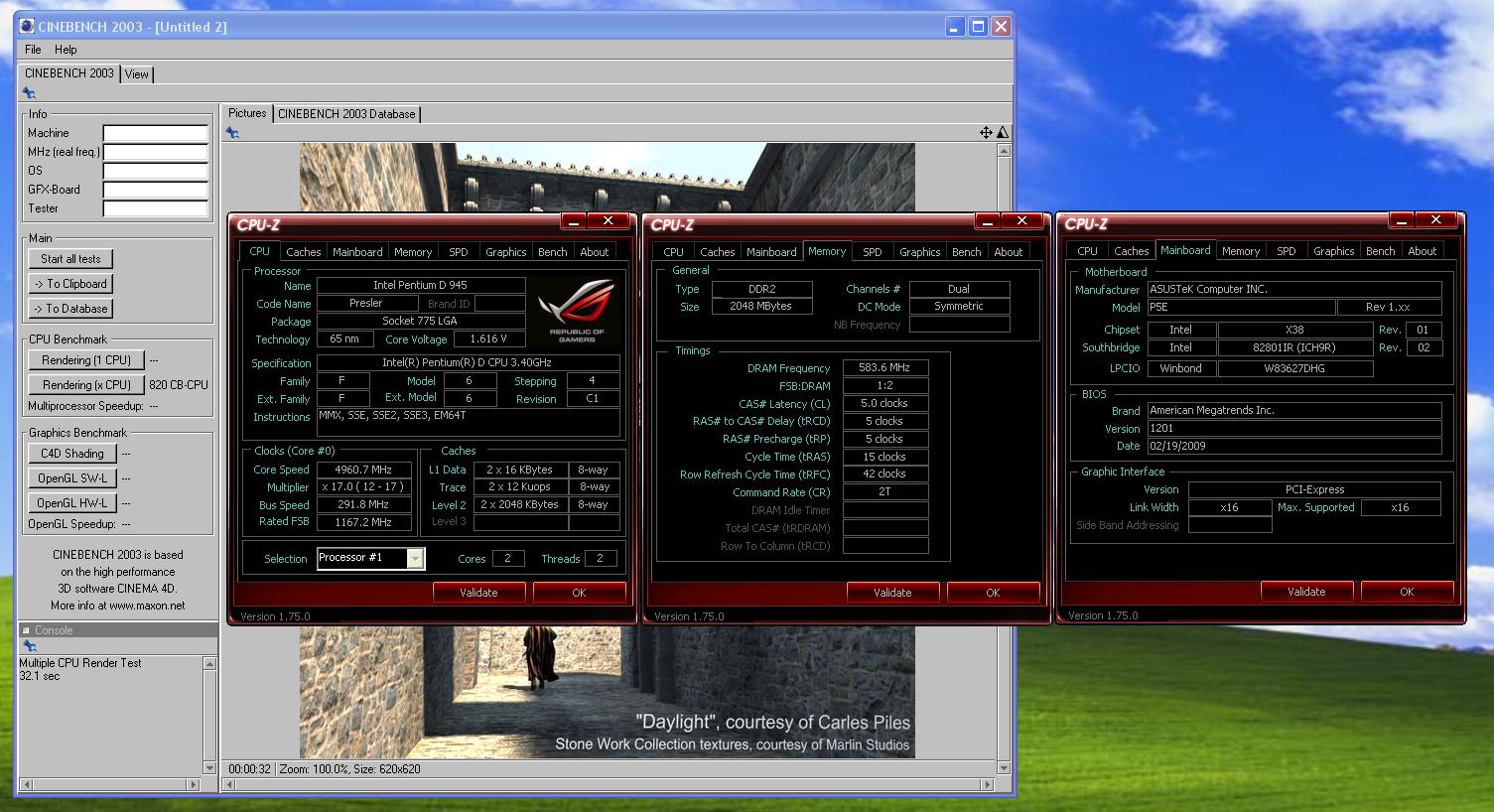Image resolution: width=1494 pixels, height=812 pixels.
Task: Click the MHz (real freq.) input field
Action: [156, 152]
